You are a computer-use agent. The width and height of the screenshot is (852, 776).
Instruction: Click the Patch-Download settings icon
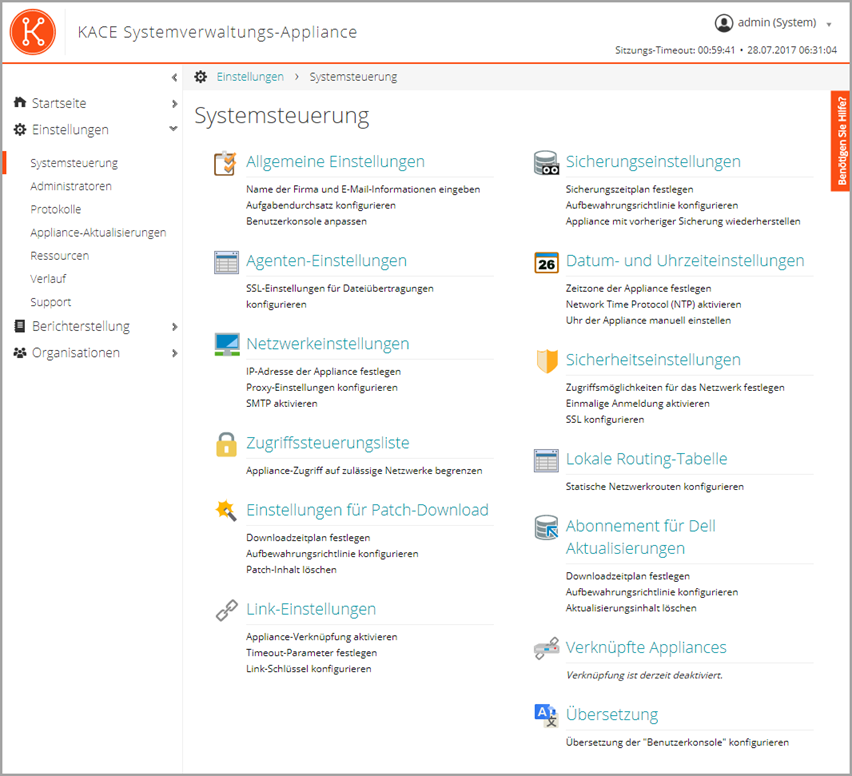point(226,511)
